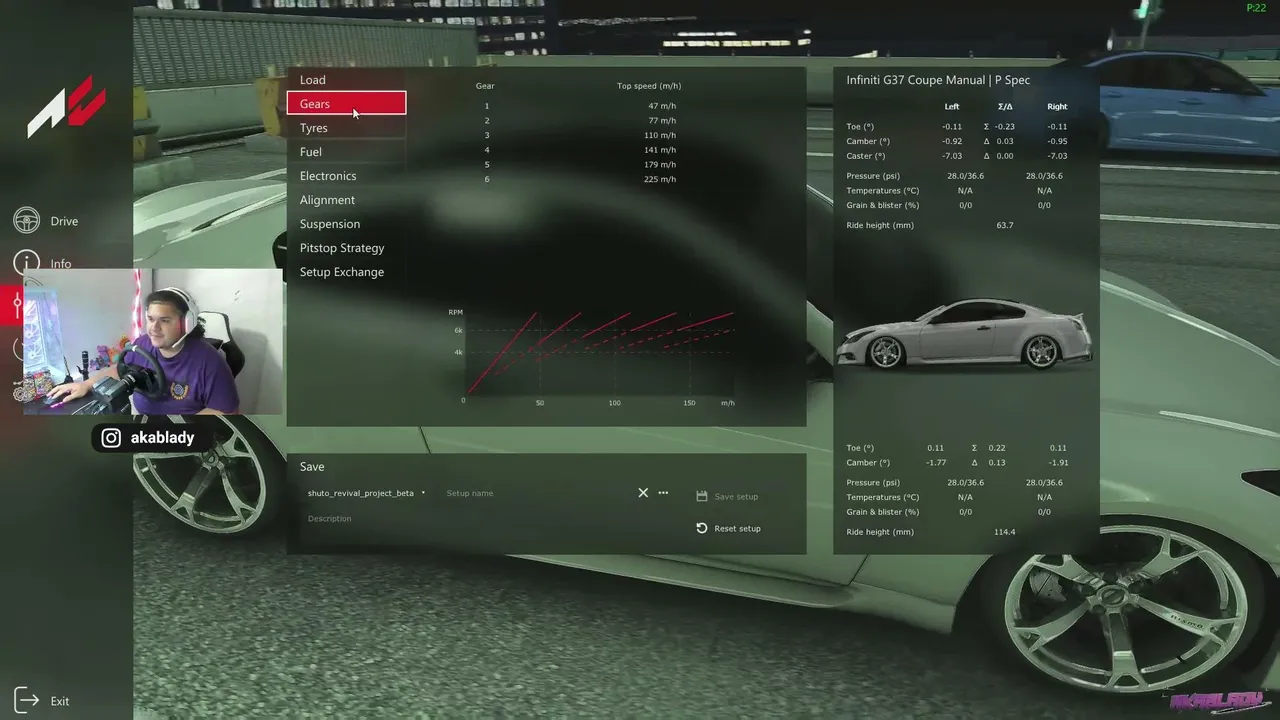Click the Save panel heading
Viewport: 1280px width, 720px height.
(312, 467)
